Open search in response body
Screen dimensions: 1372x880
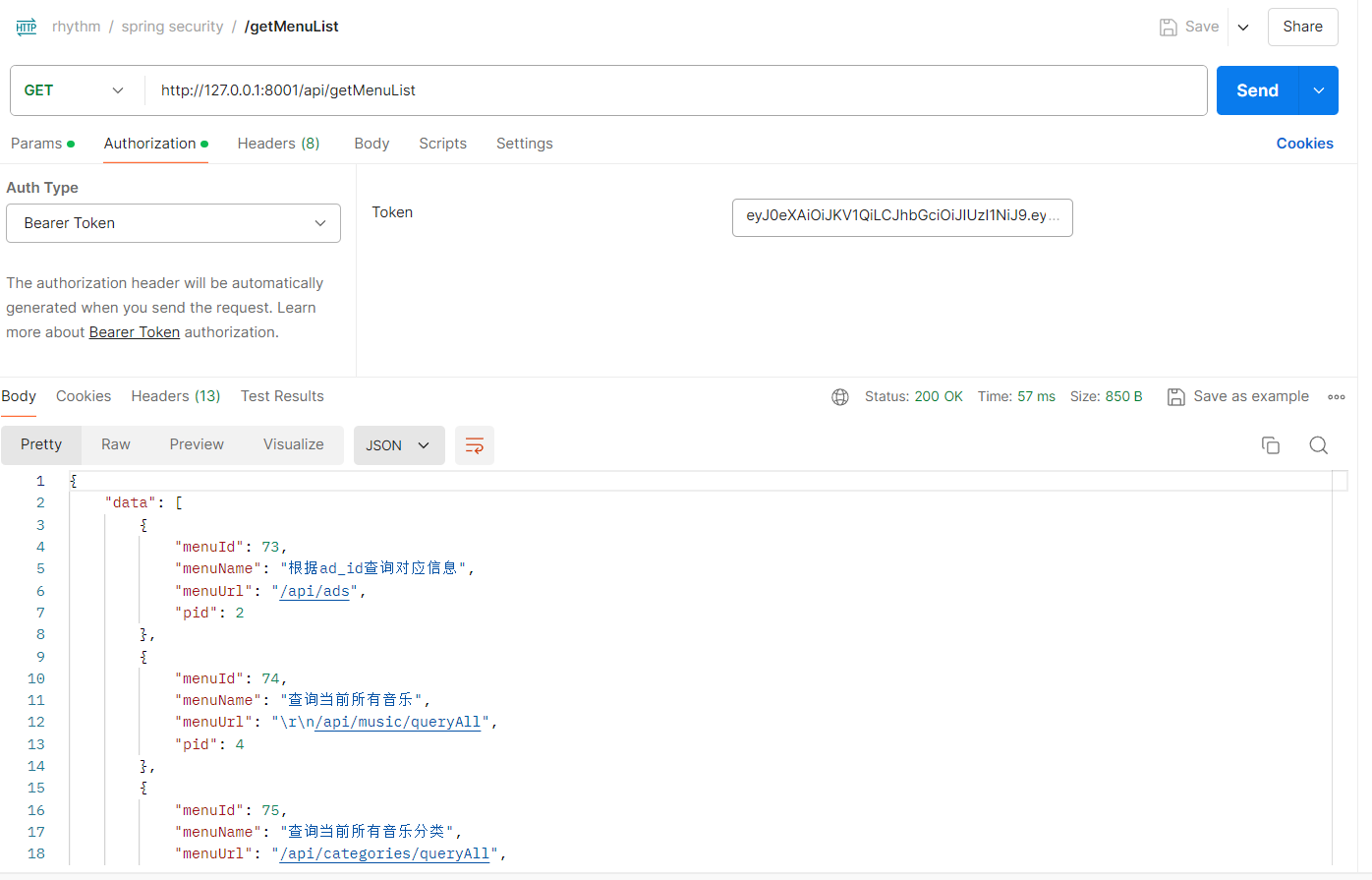pyautogui.click(x=1318, y=445)
